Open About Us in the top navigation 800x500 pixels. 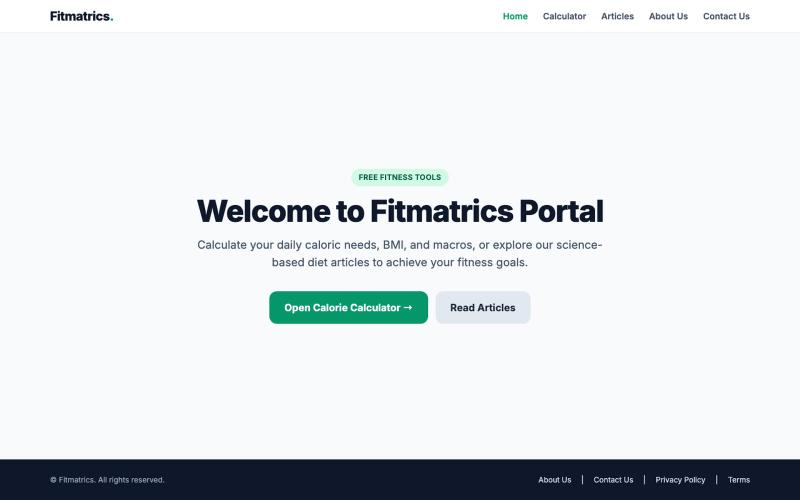pyautogui.click(x=668, y=16)
